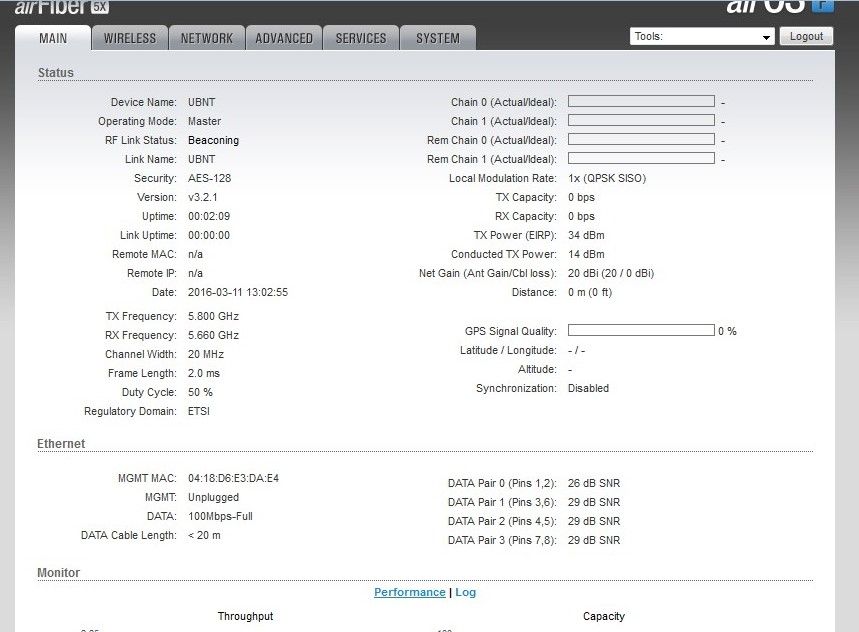Switch to the WIRELESS tab
Screen dimensions: 859x632
(130, 38)
